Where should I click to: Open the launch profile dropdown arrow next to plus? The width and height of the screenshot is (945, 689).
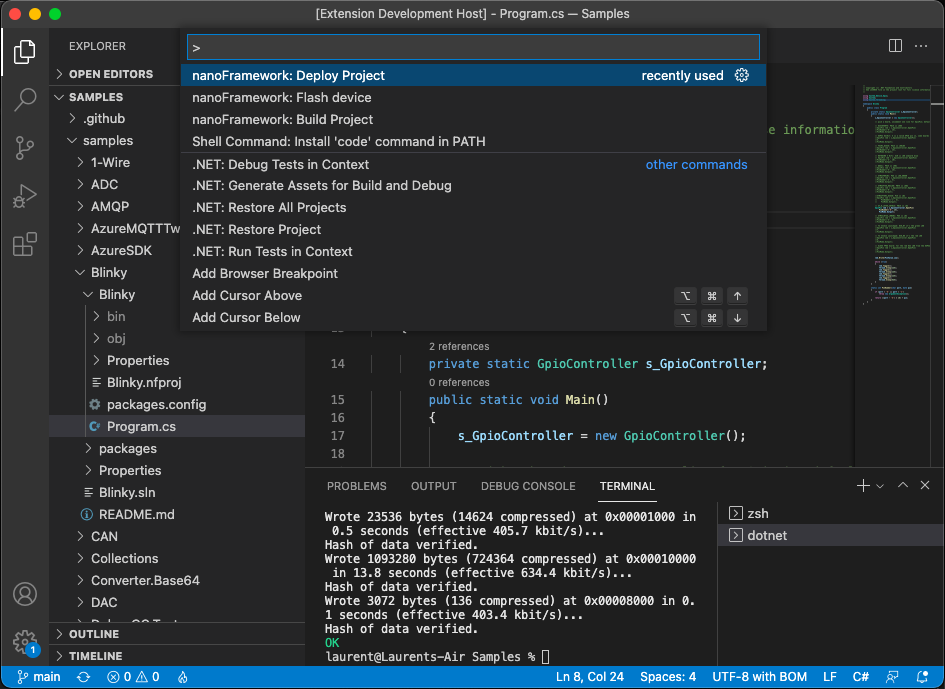click(x=880, y=486)
